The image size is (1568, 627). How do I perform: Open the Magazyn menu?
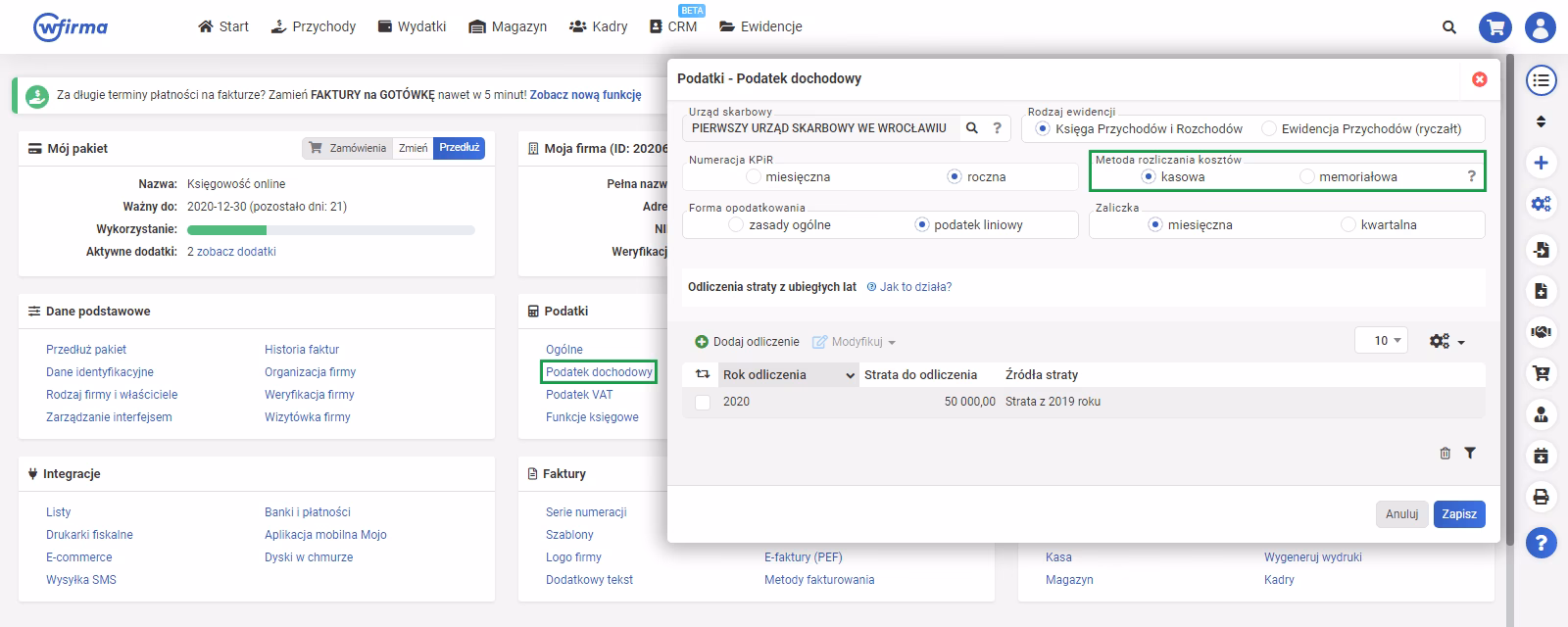(508, 26)
